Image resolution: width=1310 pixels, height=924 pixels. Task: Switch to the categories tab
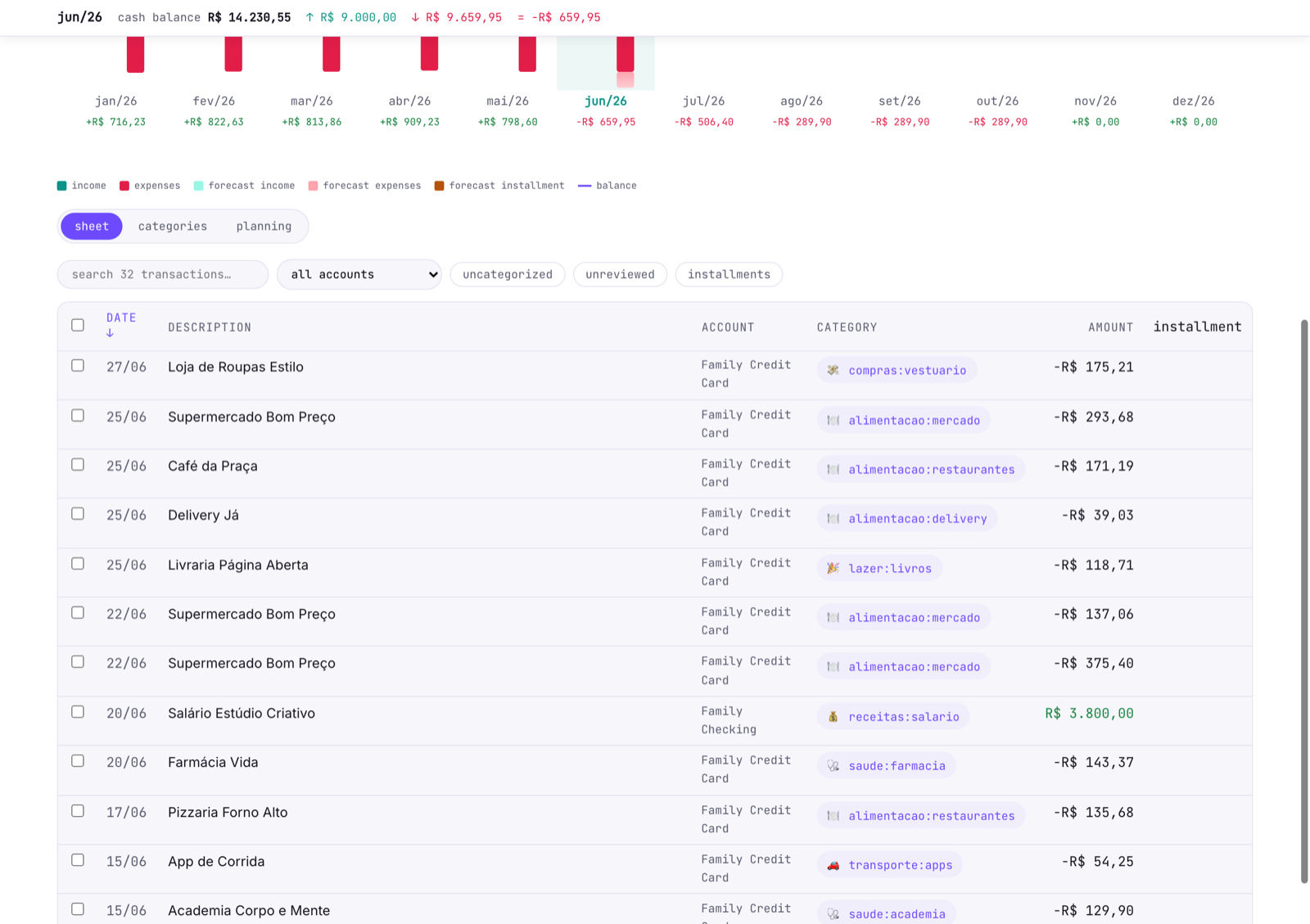tap(173, 226)
